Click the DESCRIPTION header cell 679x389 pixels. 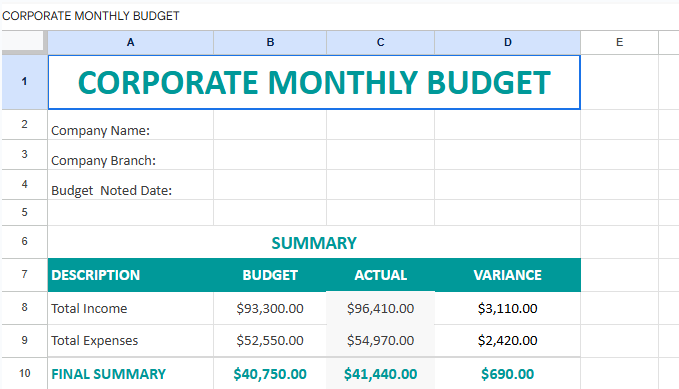click(130, 275)
